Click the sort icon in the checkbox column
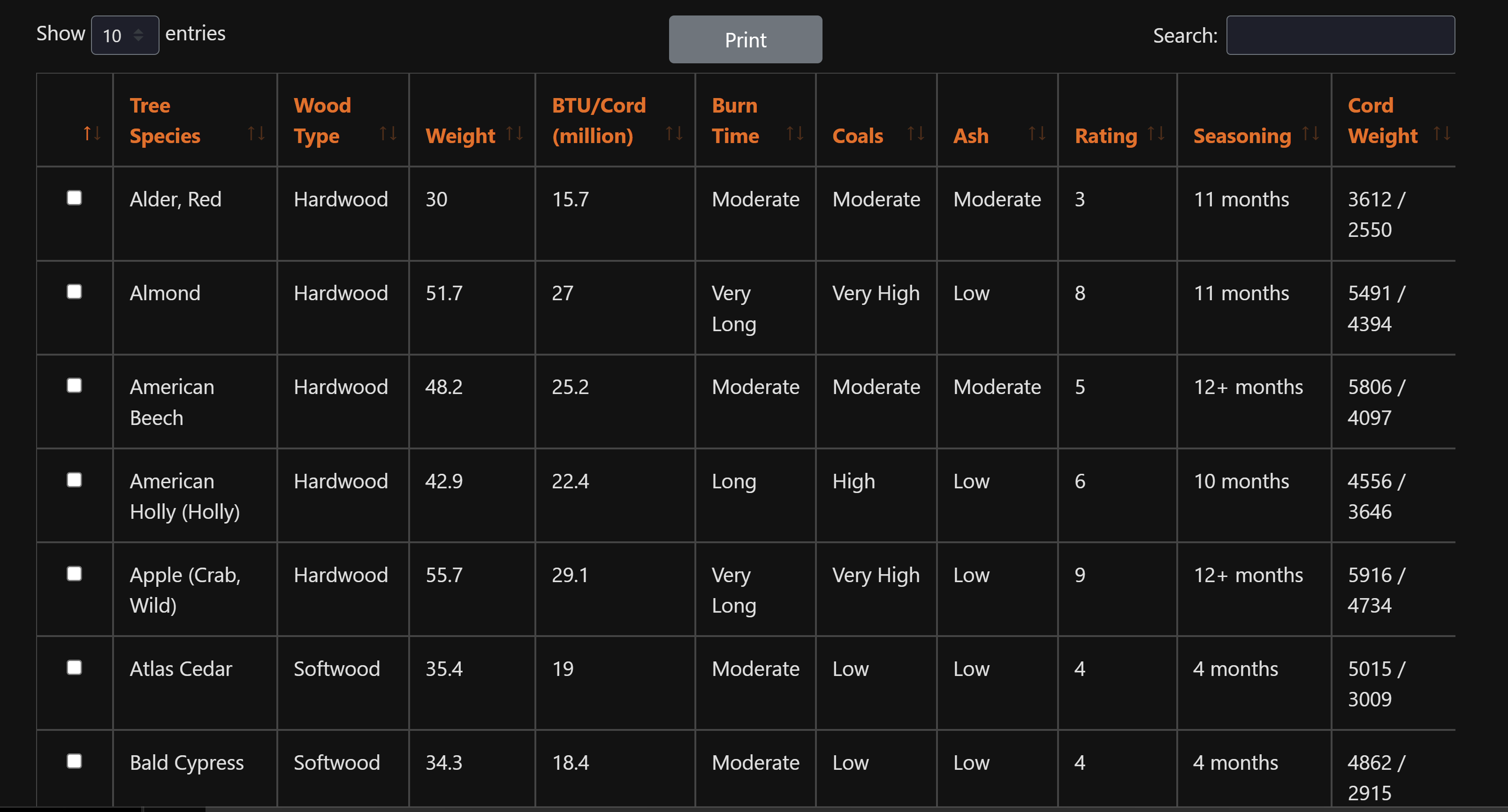The width and height of the screenshot is (1508, 812). pyautogui.click(x=92, y=134)
